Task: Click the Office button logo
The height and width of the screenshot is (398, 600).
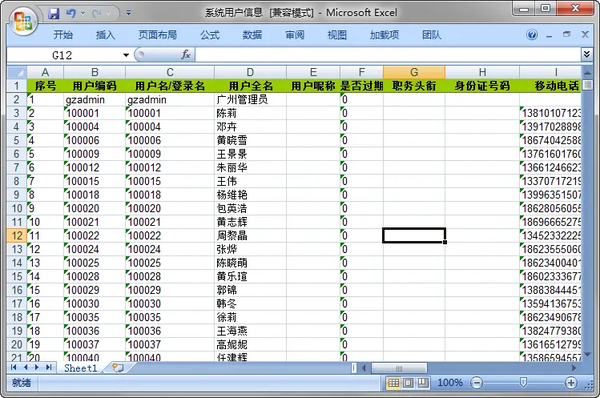Action: point(23,21)
